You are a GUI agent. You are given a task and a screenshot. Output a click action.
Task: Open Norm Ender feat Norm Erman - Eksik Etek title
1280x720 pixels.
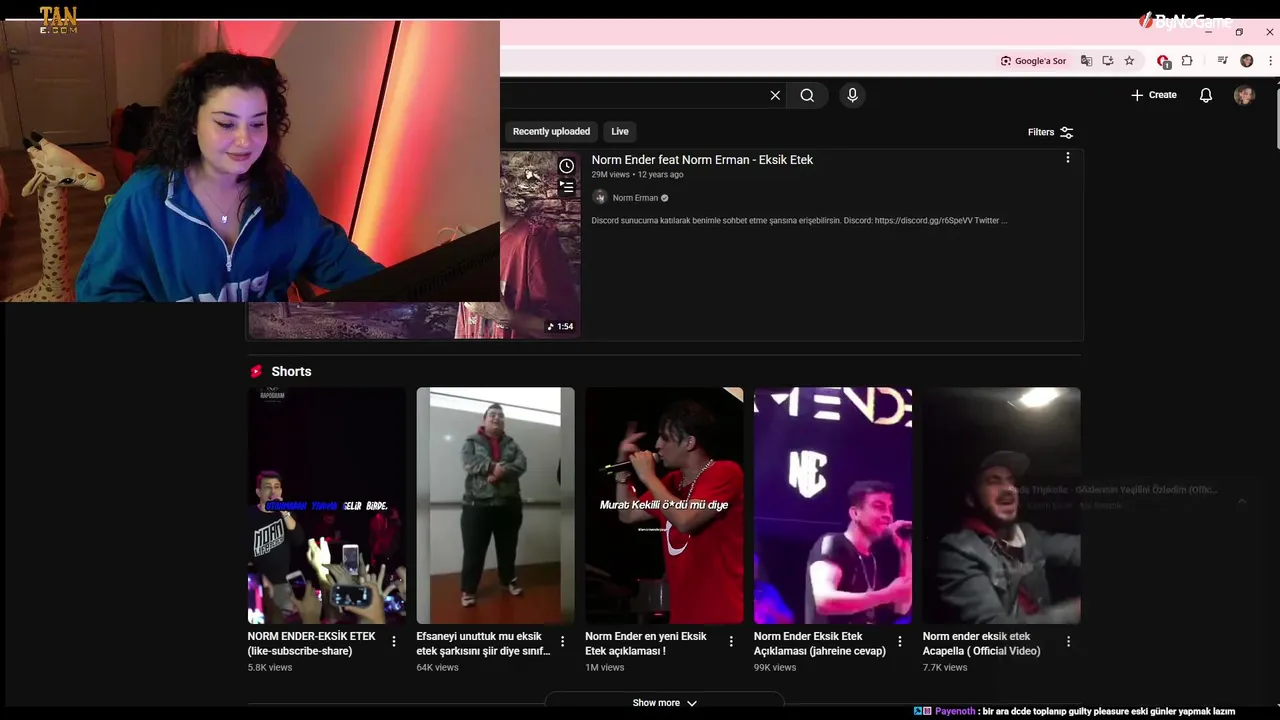702,160
